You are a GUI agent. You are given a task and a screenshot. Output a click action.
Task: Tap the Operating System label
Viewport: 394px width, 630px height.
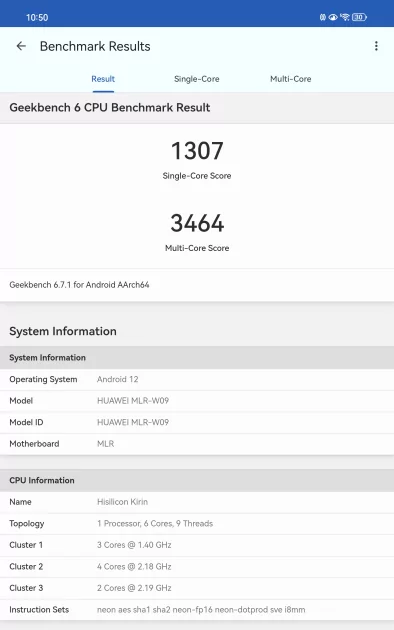[x=43, y=379]
